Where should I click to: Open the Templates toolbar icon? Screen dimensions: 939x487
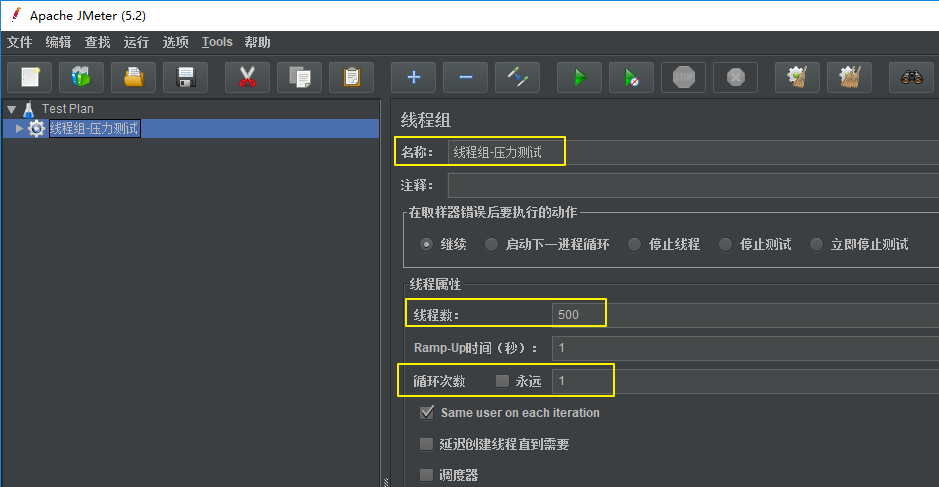[81, 77]
